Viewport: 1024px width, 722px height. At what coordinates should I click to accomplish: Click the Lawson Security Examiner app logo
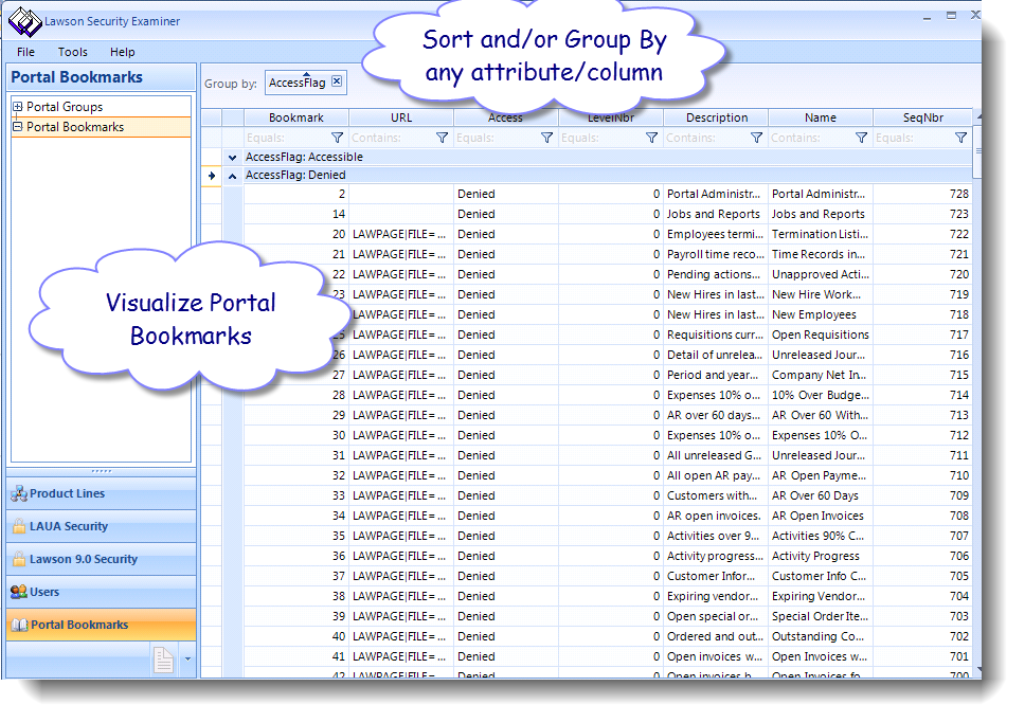[25, 21]
